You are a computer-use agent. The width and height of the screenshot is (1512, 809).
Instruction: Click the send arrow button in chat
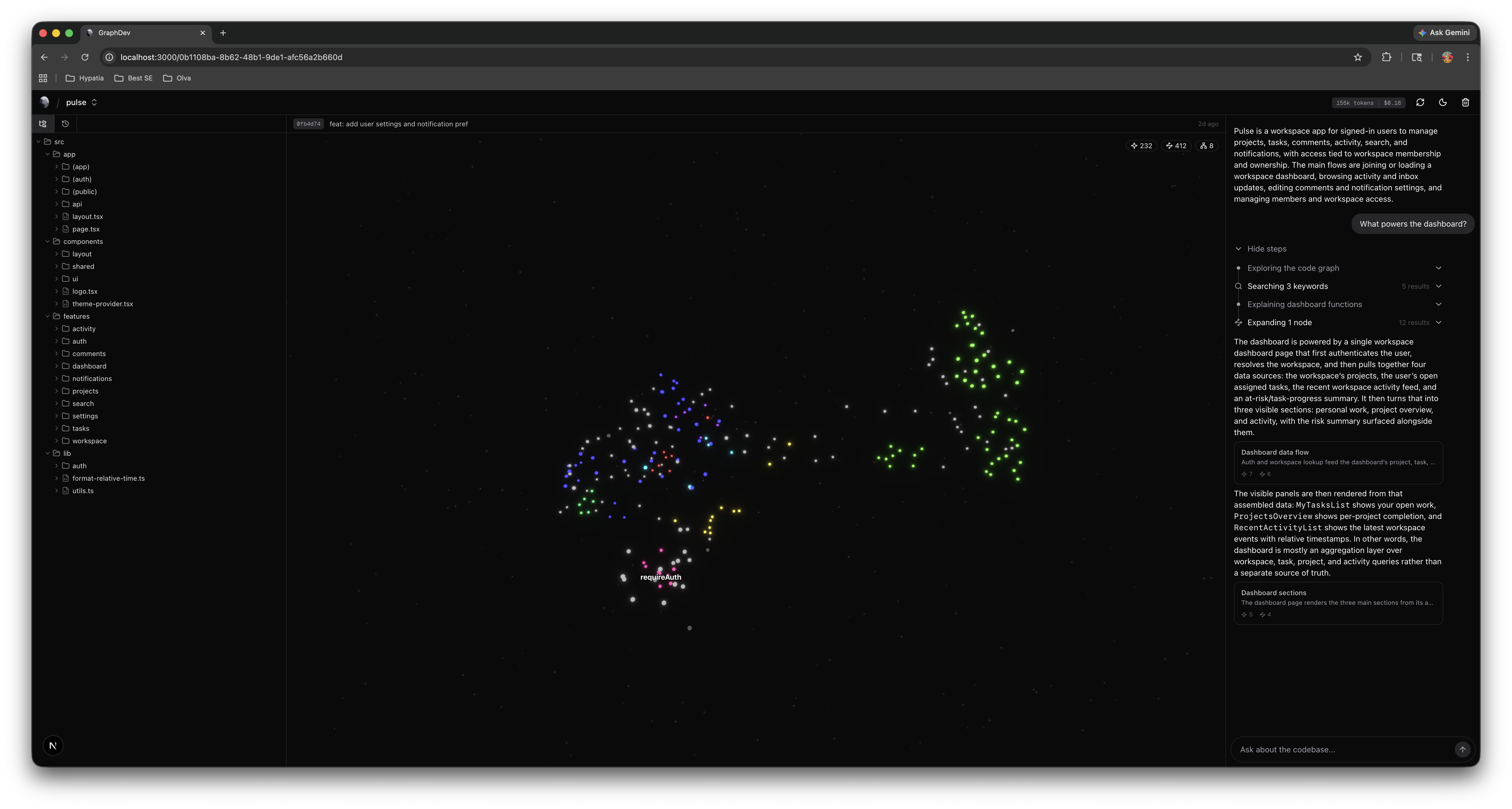point(1462,750)
